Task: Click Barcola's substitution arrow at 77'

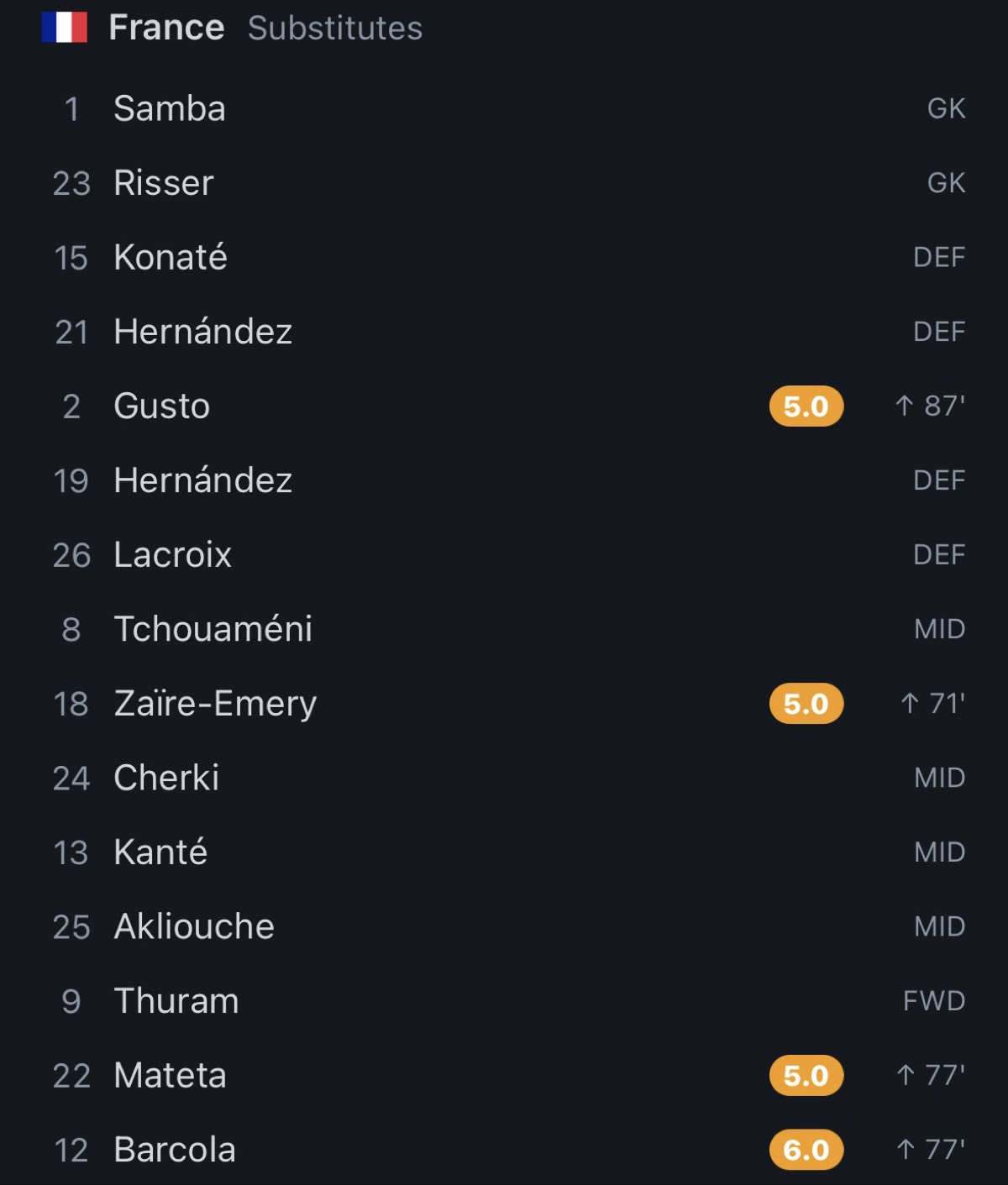Action: point(906,1150)
